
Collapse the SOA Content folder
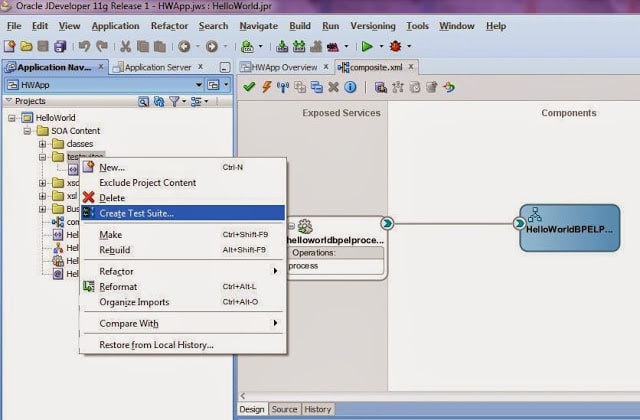point(27,131)
